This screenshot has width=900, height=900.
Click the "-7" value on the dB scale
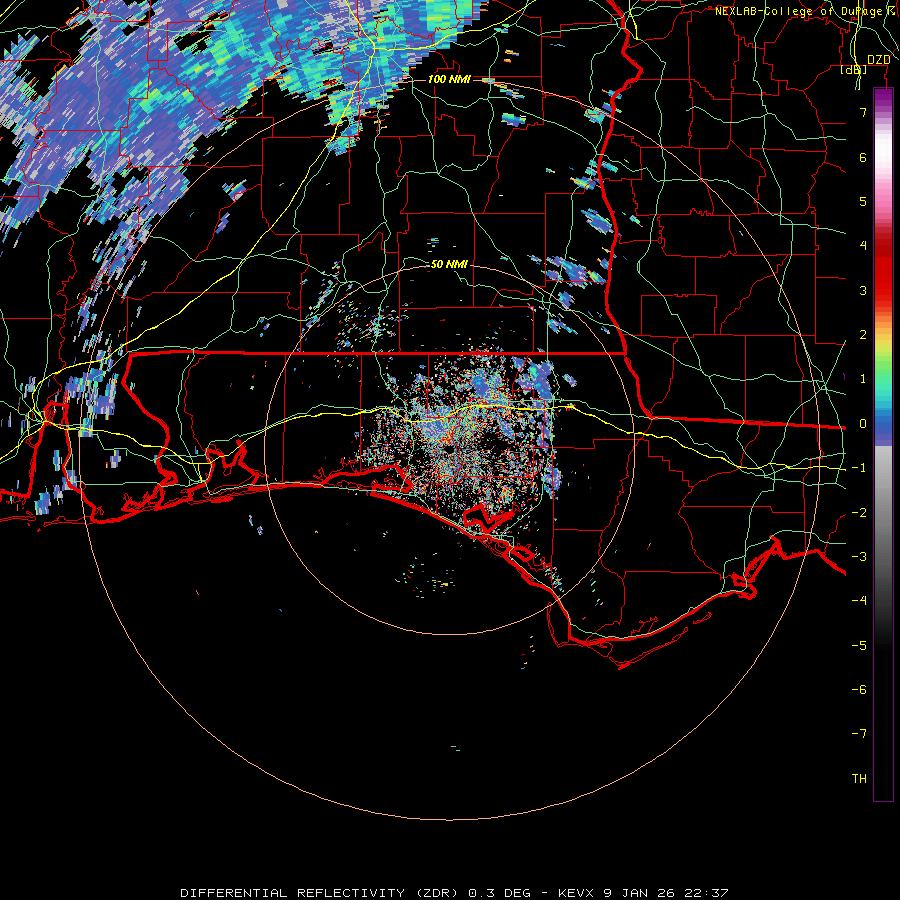coord(859,734)
